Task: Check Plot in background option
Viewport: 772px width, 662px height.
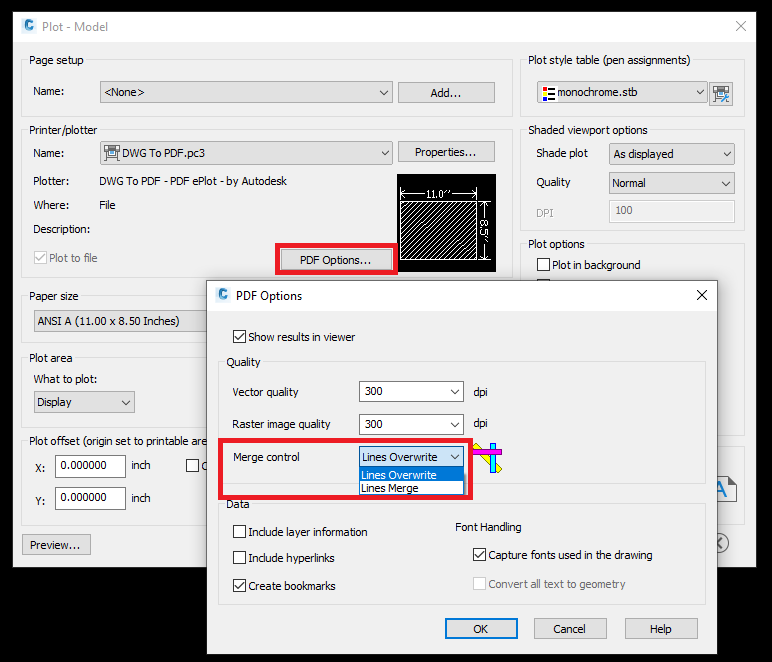Action: point(544,265)
